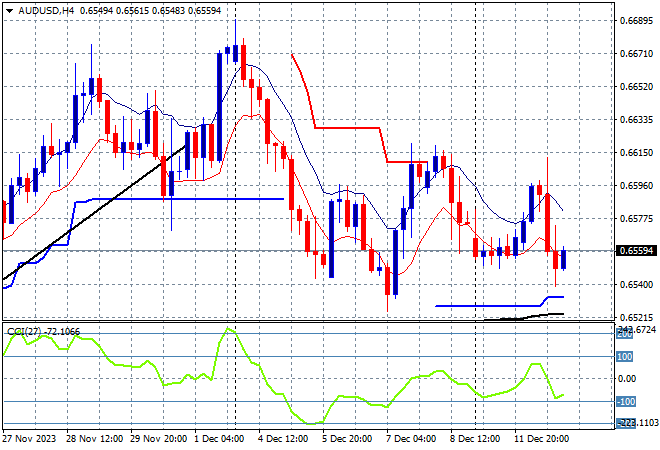Click the CCI 0.00 level label

click(x=626, y=379)
